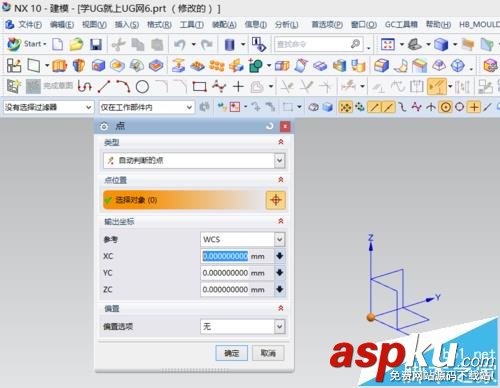Open the GC工具箱 menu
The height and width of the screenshot is (388, 500).
click(x=401, y=25)
